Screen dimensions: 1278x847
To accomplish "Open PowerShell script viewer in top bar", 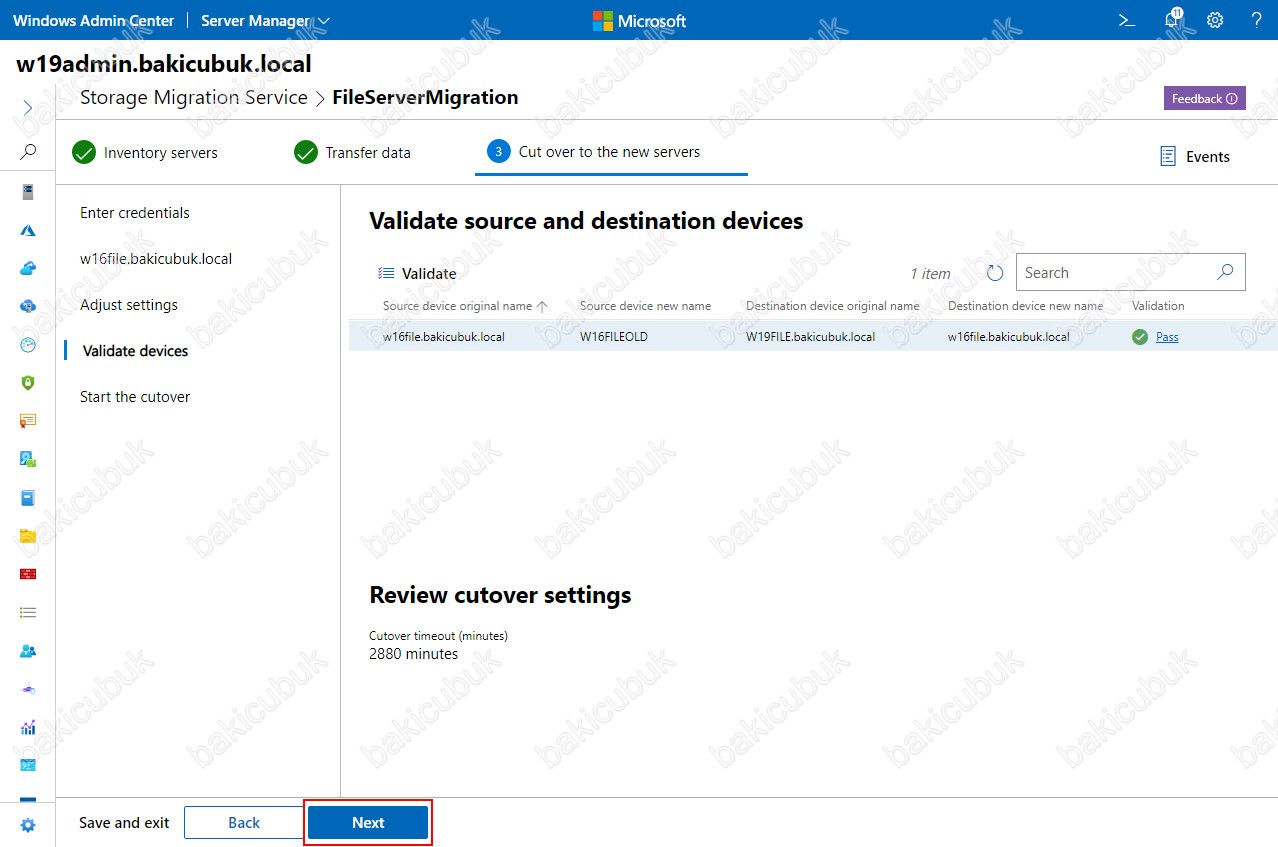I will (1126, 20).
